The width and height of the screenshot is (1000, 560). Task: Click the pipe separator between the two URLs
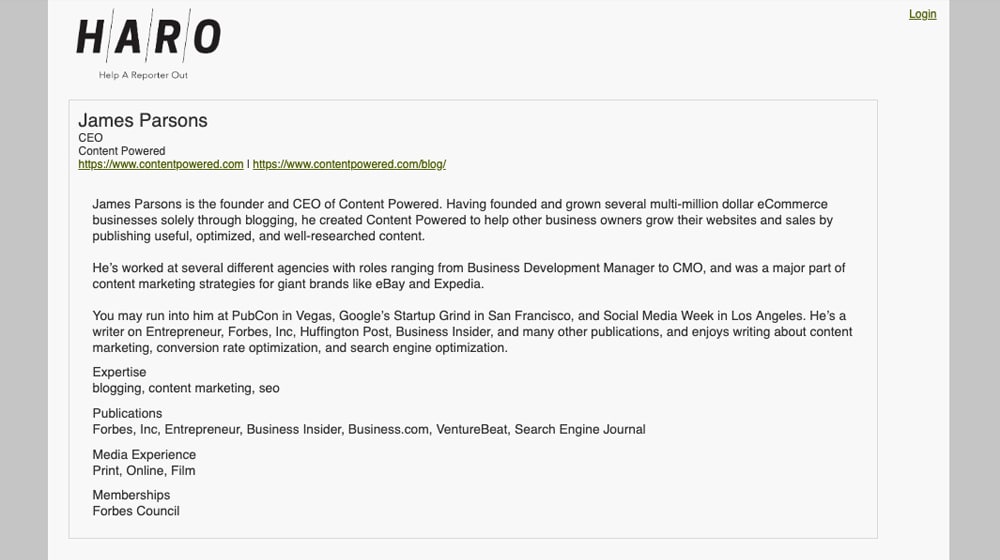(x=248, y=164)
